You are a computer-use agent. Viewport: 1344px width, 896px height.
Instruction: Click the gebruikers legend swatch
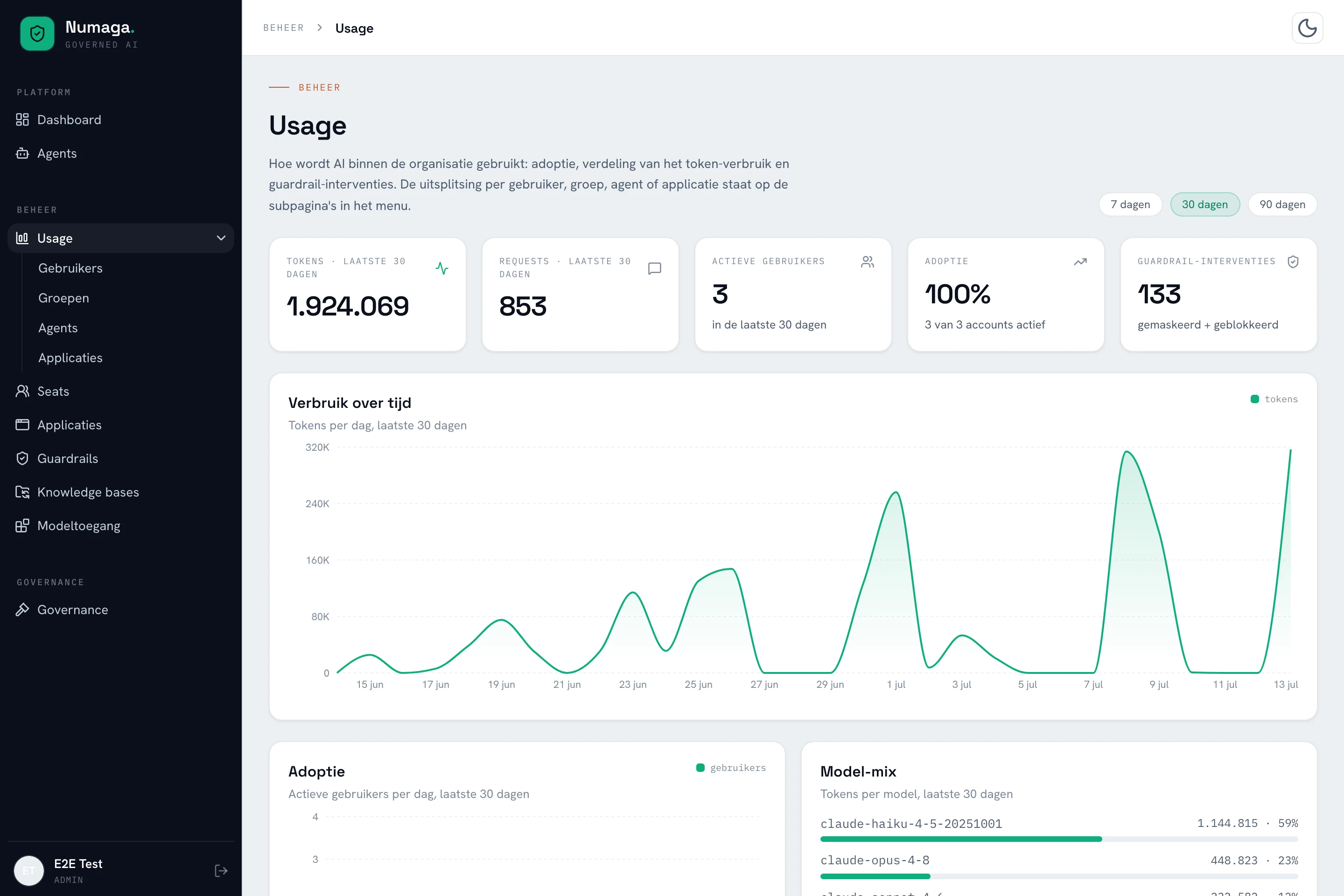click(x=700, y=767)
